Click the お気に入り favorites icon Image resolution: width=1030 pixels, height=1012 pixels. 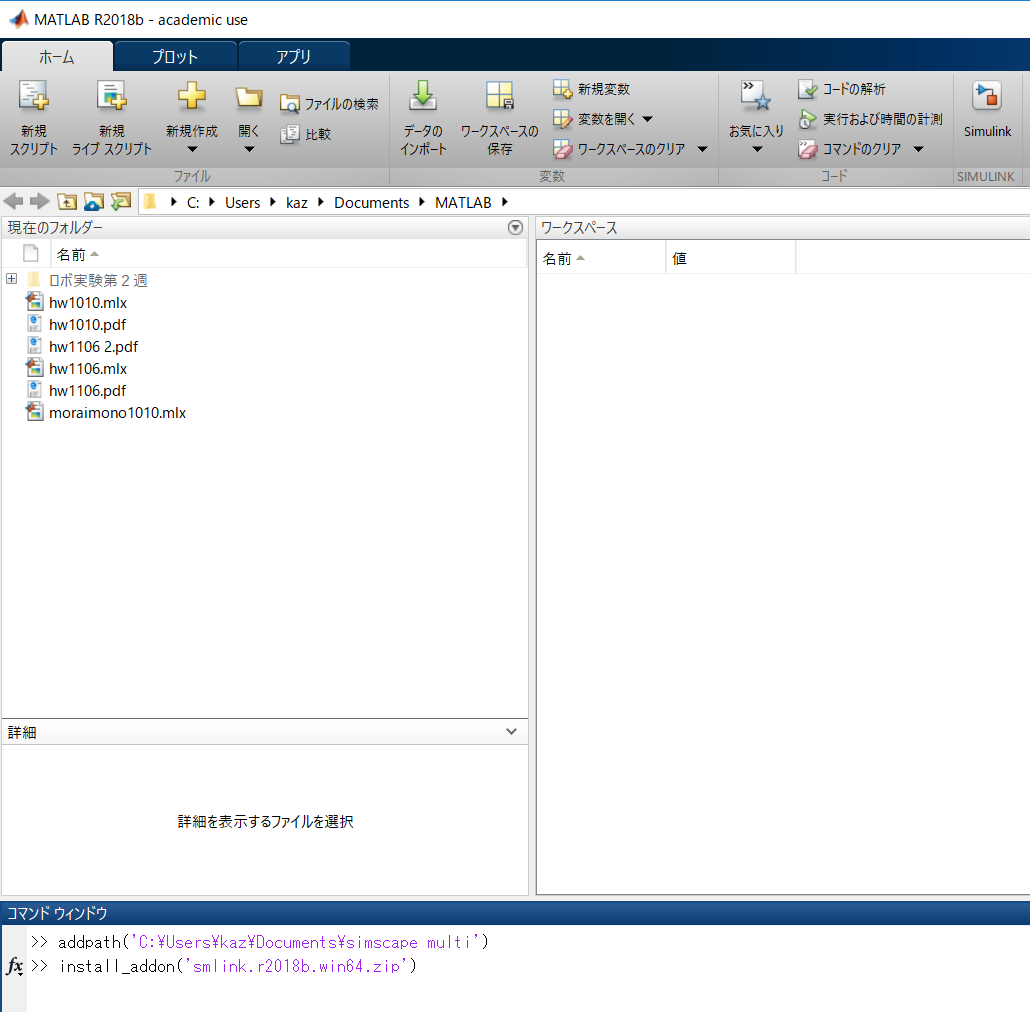click(755, 96)
